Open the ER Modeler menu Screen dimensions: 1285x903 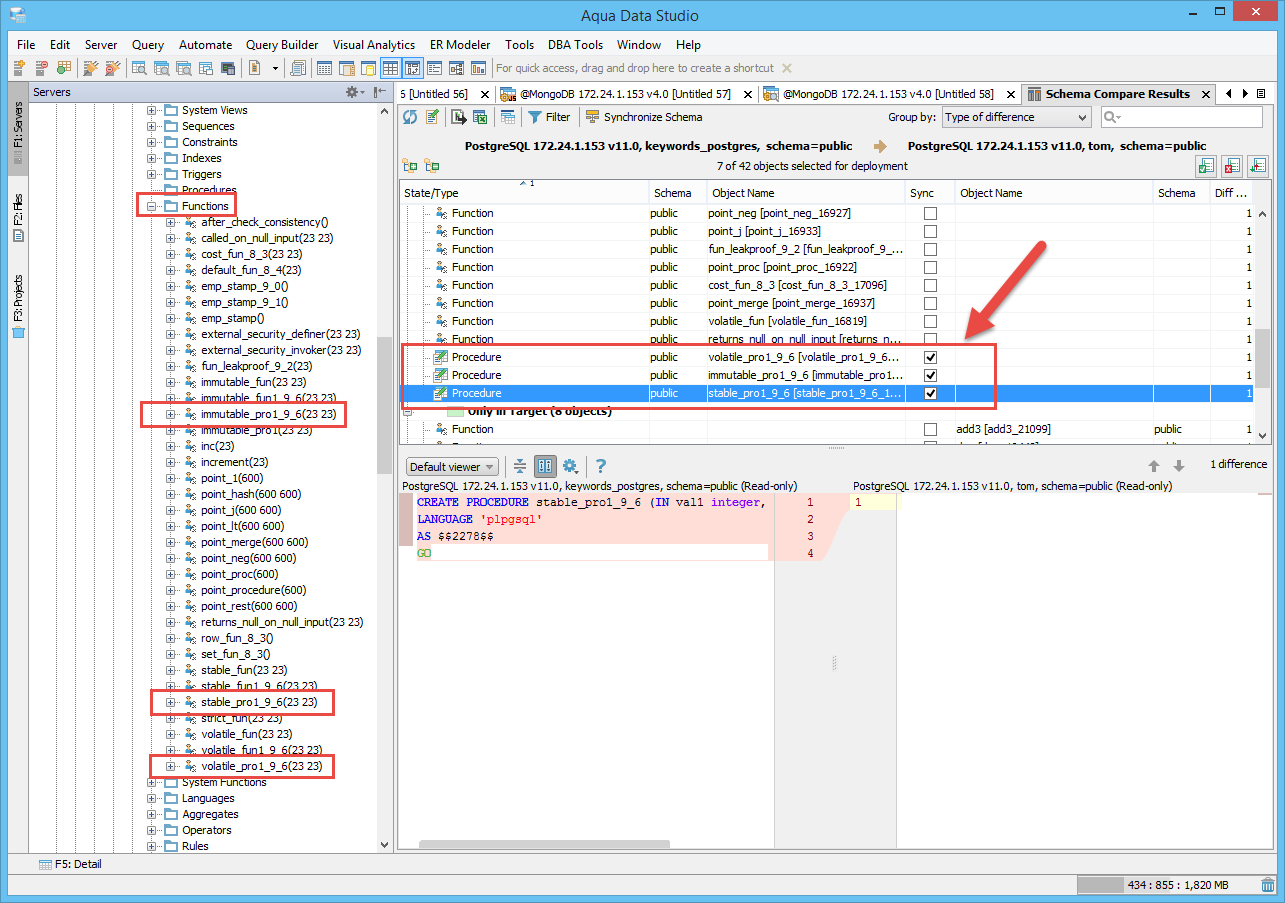coord(460,45)
